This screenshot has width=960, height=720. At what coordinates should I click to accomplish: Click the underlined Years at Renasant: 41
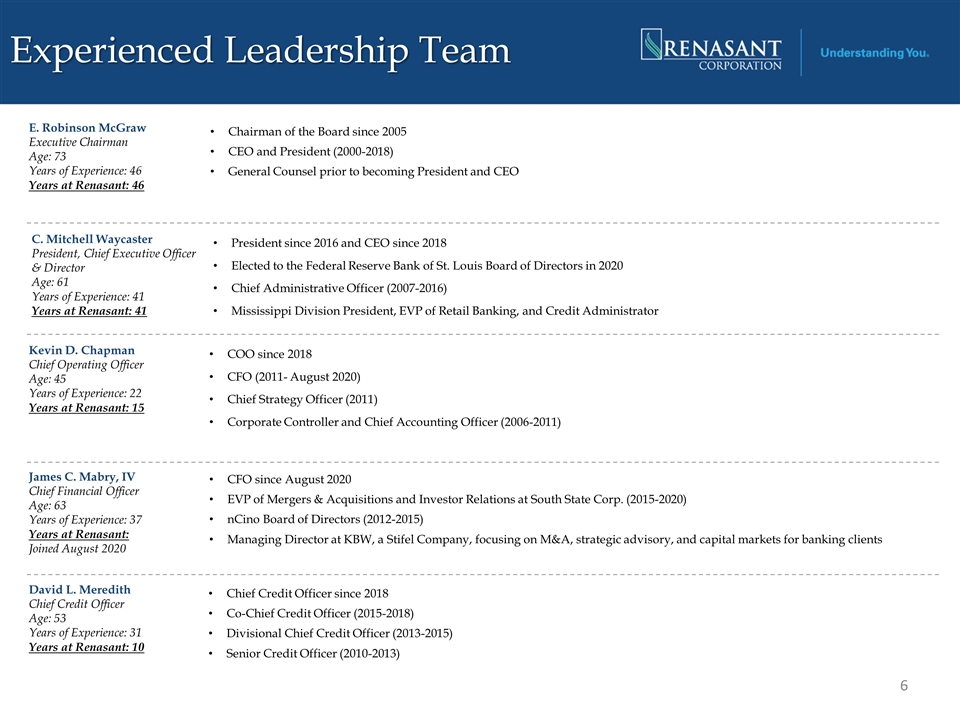[89, 310]
